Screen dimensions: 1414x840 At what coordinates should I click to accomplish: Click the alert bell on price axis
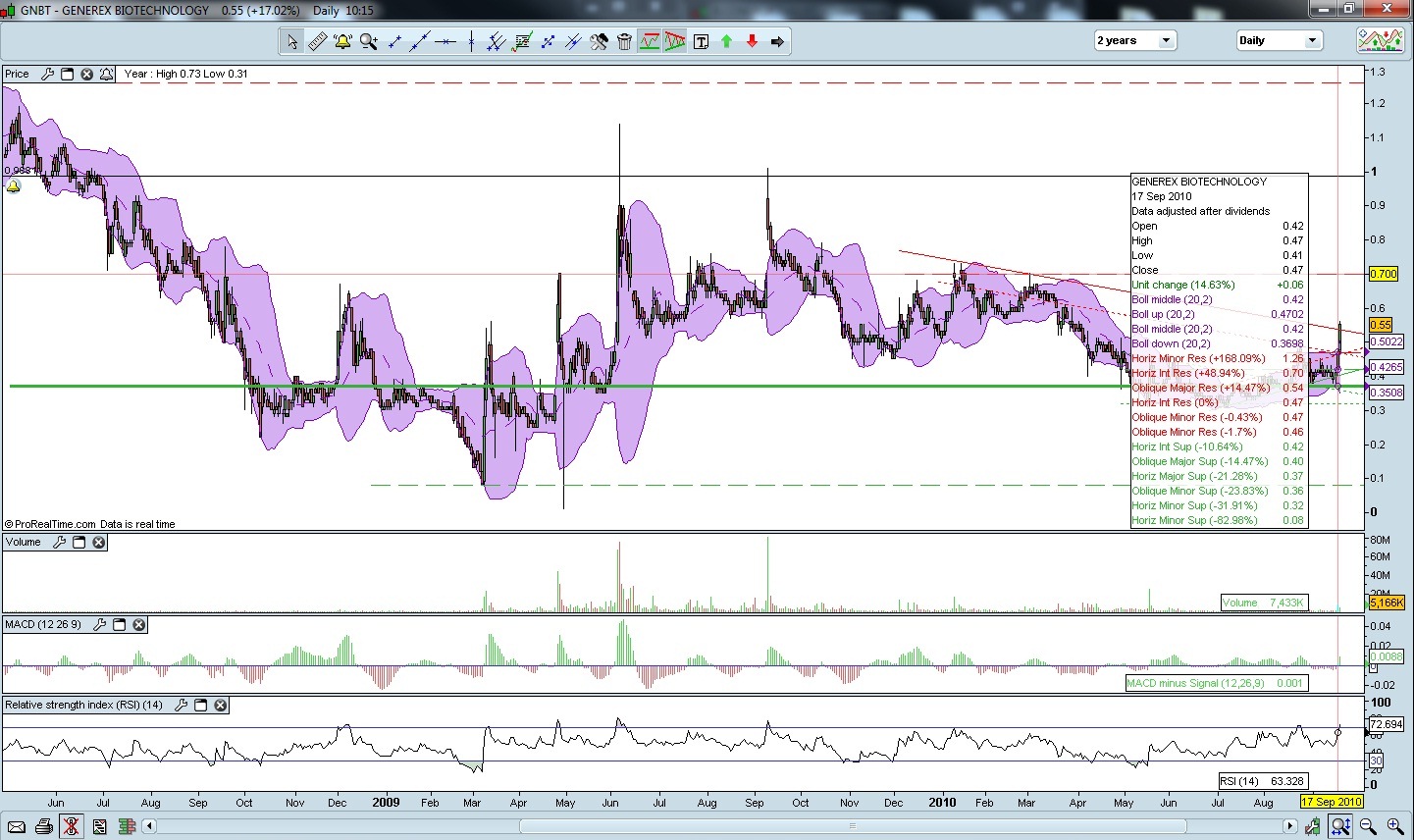click(x=14, y=186)
